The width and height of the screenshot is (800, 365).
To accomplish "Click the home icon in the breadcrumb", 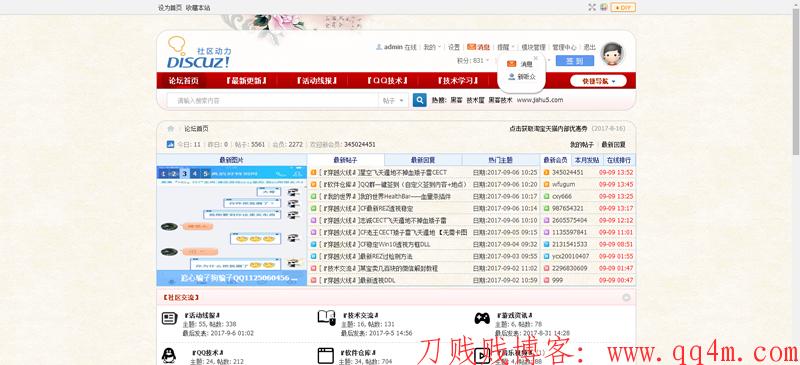I will [171, 129].
